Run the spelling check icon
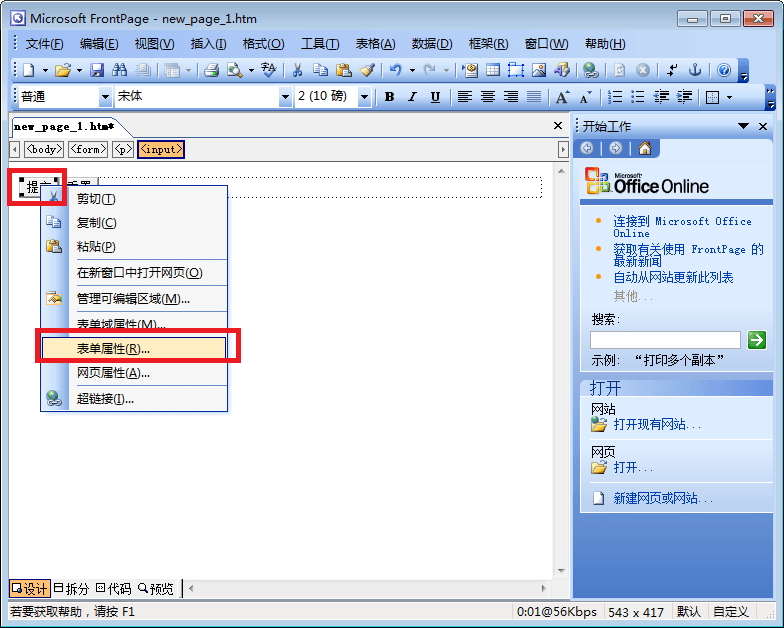The height and width of the screenshot is (628, 784). (268, 70)
